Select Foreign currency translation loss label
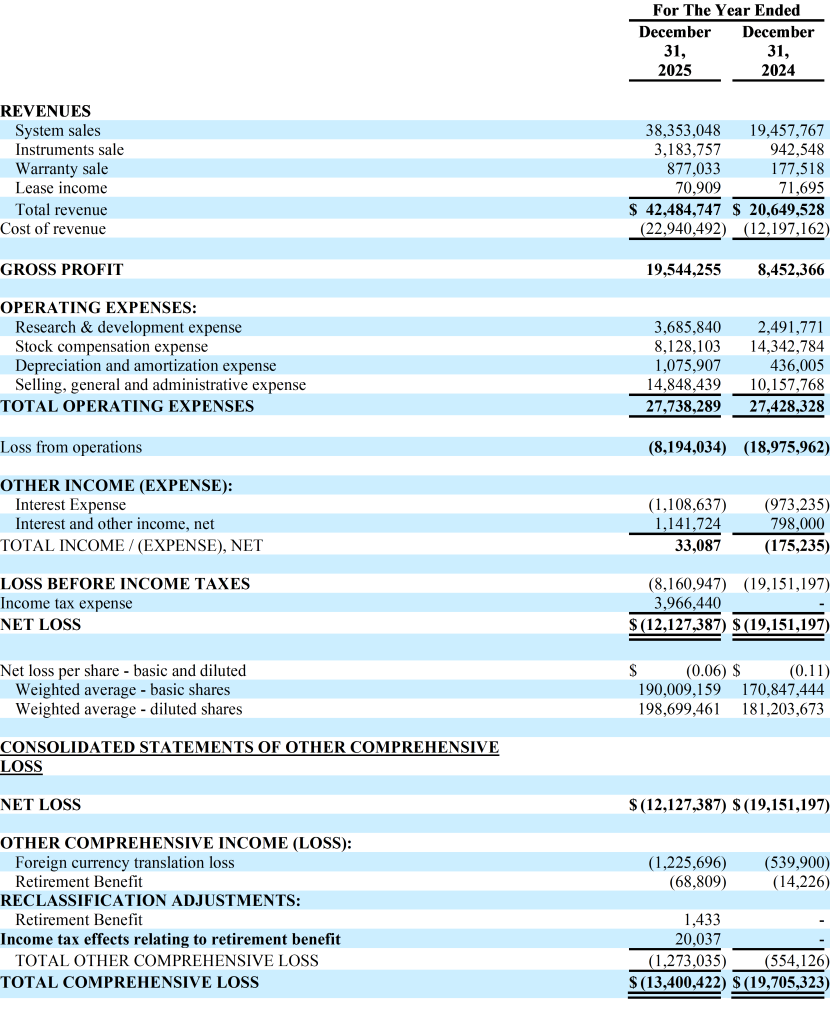This screenshot has height=1024, width=830. point(125,862)
